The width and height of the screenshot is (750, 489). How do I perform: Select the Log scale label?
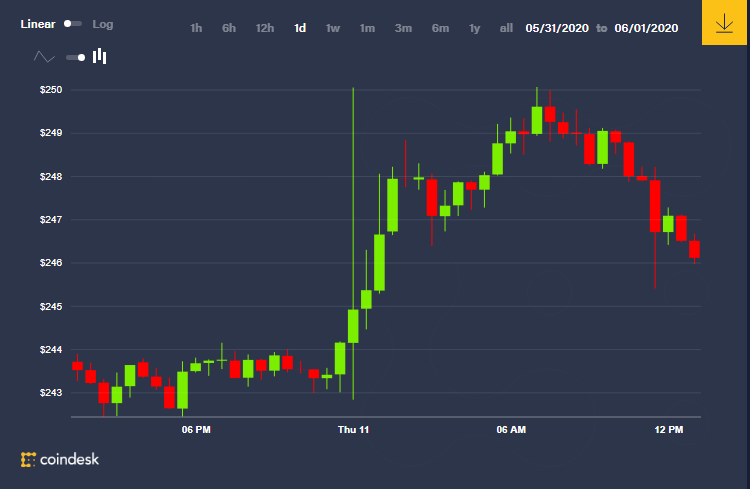pyautogui.click(x=103, y=24)
